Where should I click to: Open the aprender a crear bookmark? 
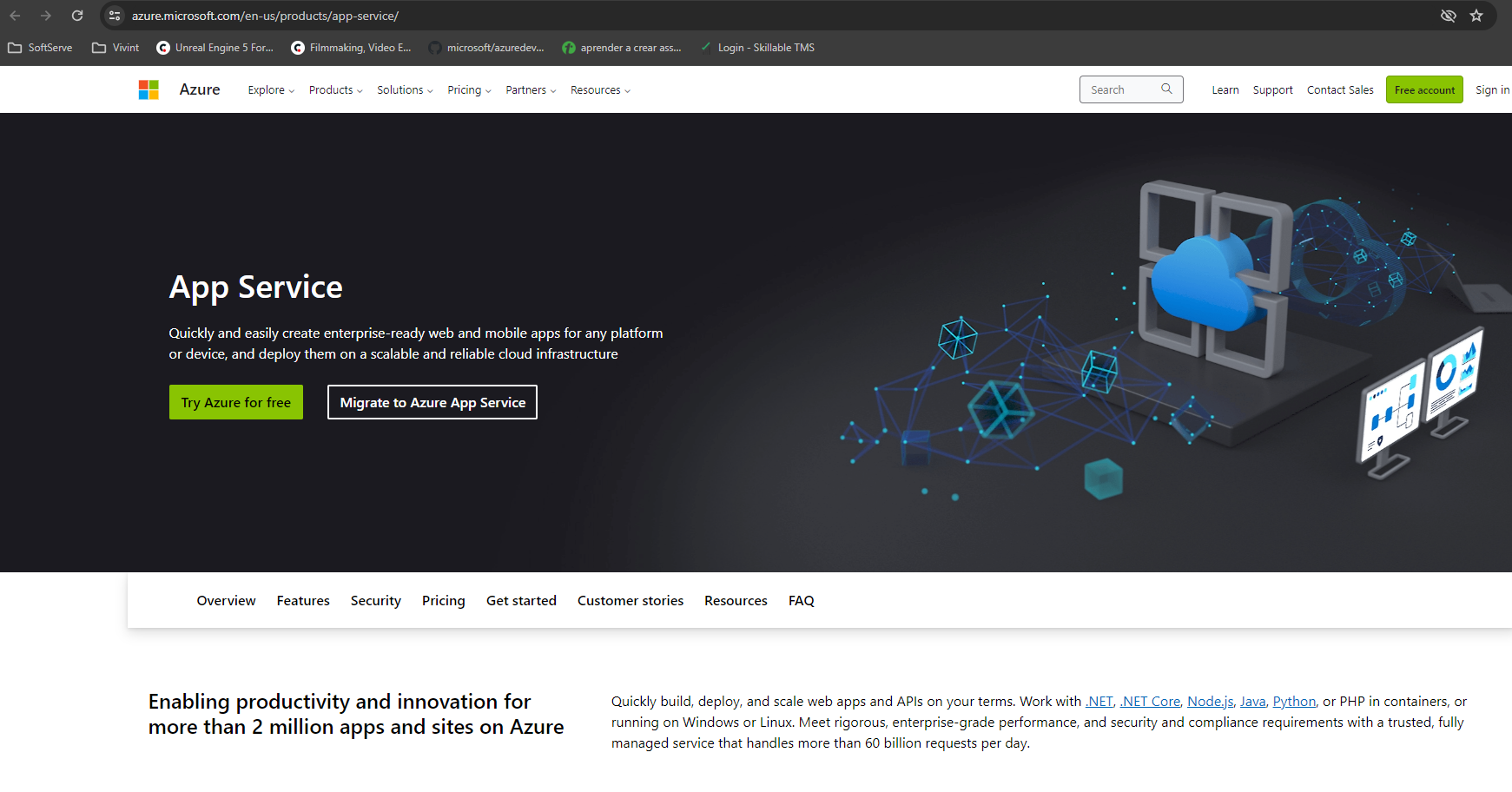(622, 48)
